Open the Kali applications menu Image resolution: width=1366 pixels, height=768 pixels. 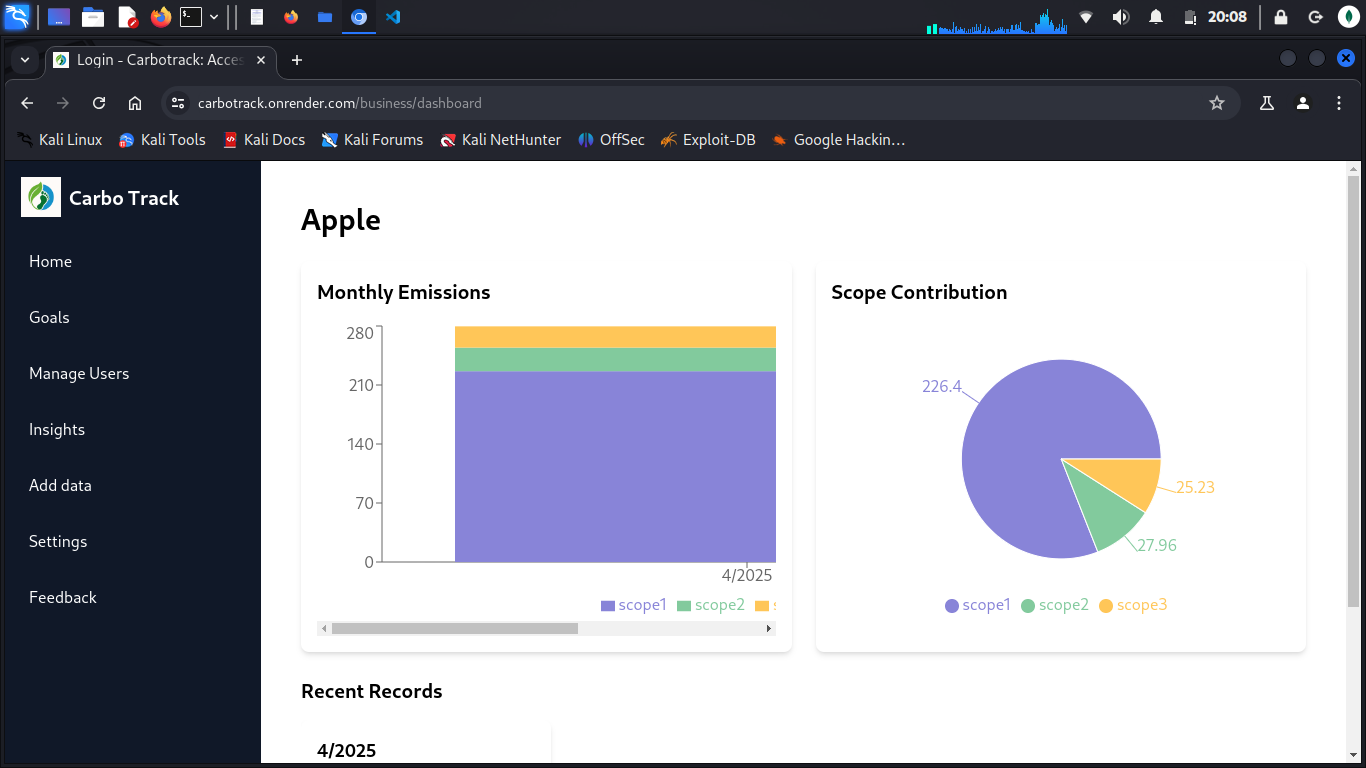(x=17, y=17)
